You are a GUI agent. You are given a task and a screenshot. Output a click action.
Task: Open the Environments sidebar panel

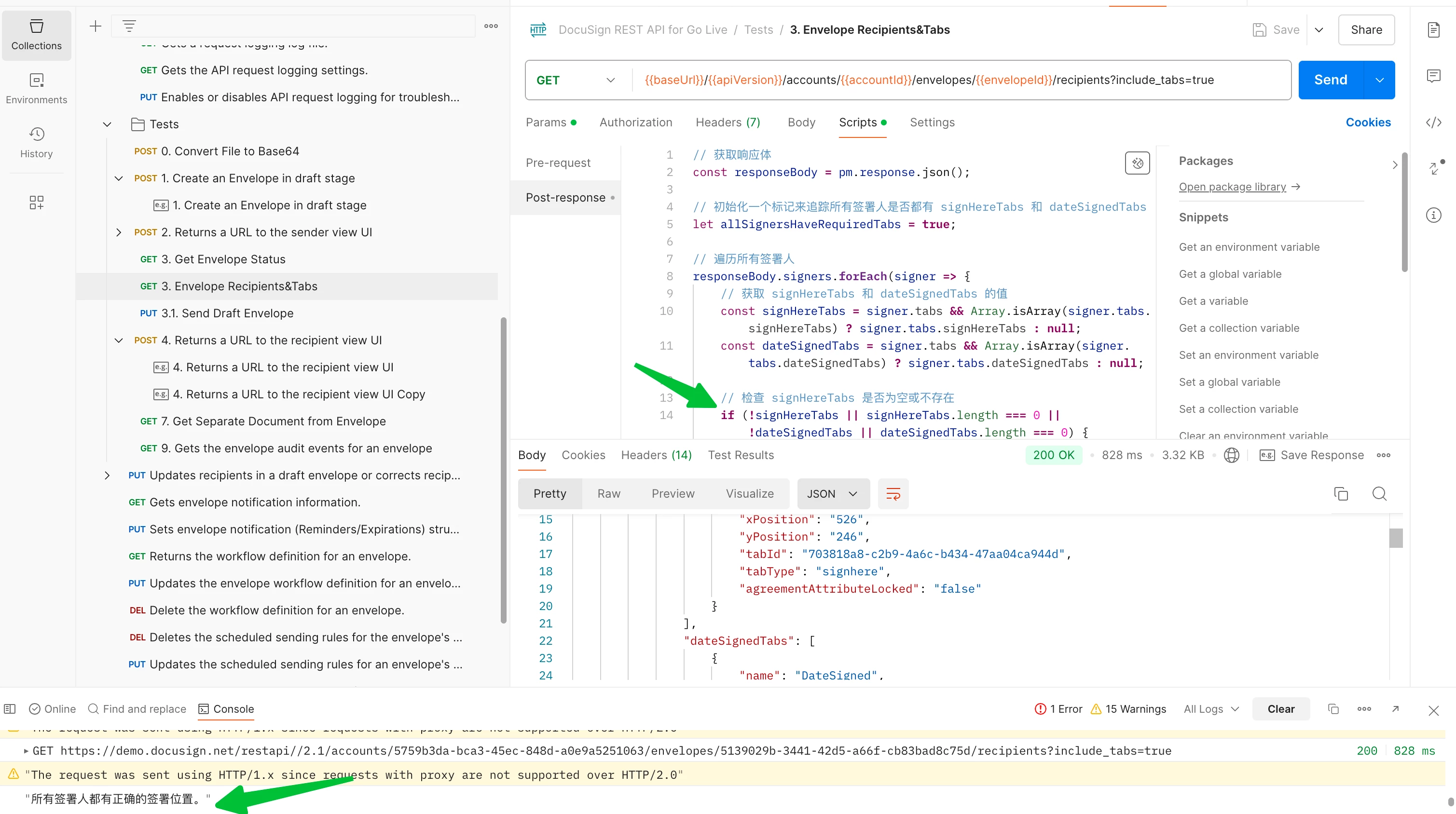point(36,89)
